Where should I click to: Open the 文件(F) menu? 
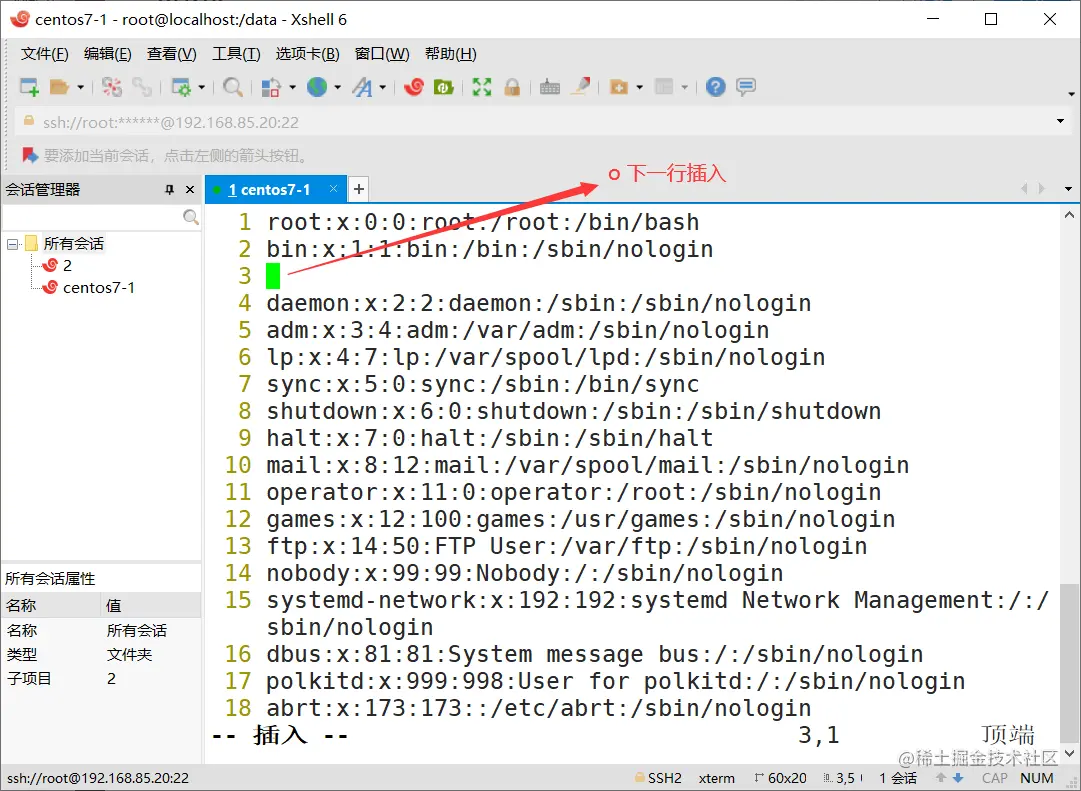(x=44, y=54)
